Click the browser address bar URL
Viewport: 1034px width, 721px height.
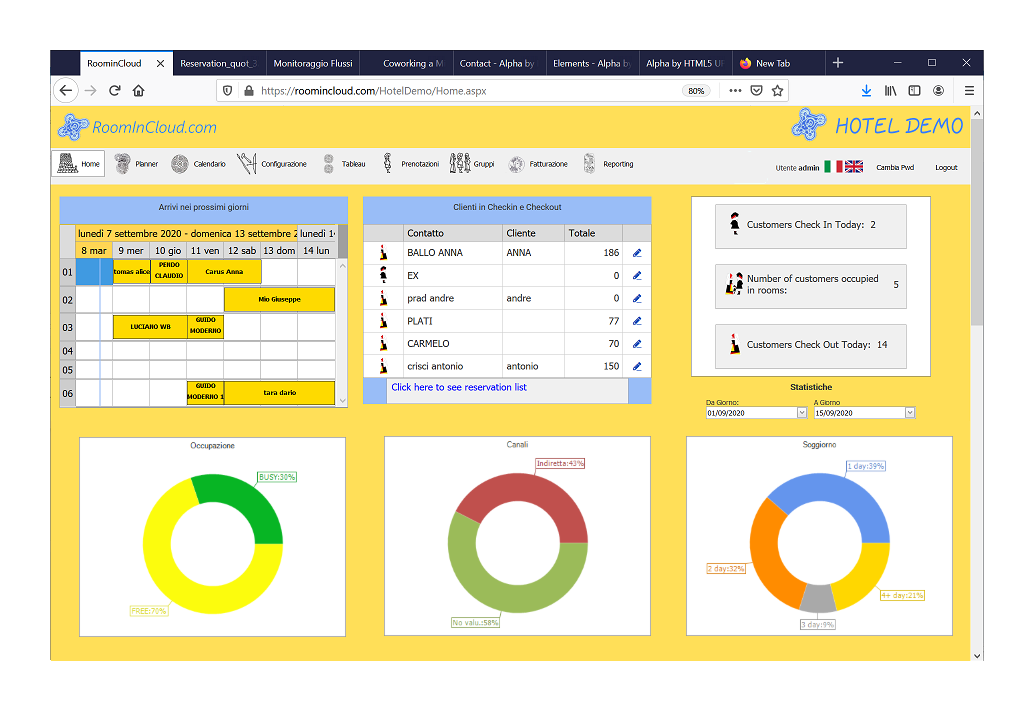pos(450,90)
